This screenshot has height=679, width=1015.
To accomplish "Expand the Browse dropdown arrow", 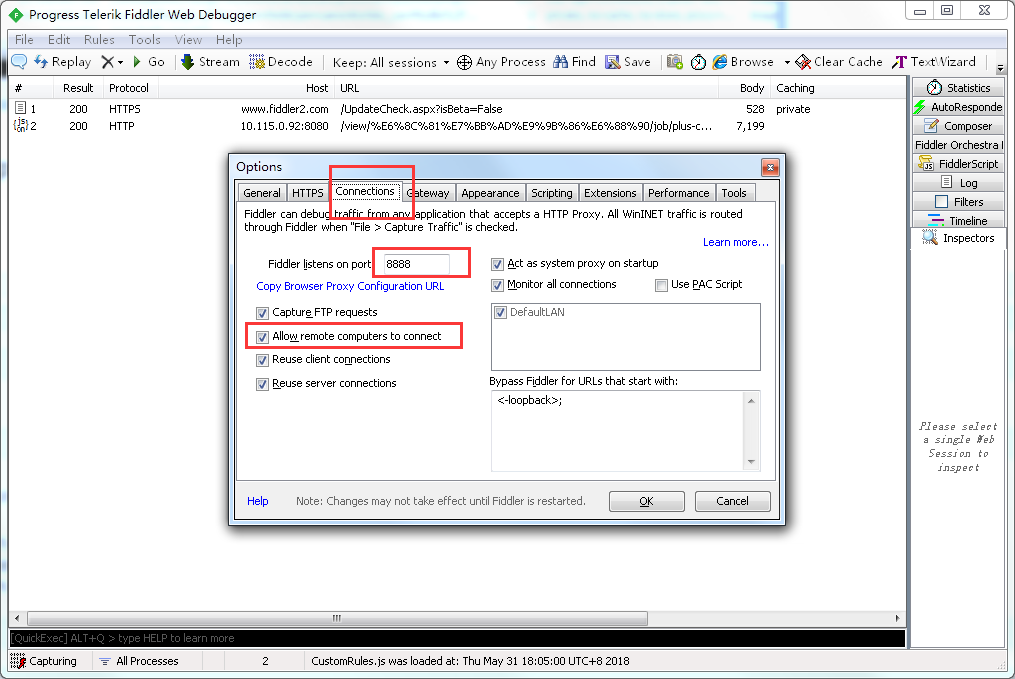I will point(786,62).
